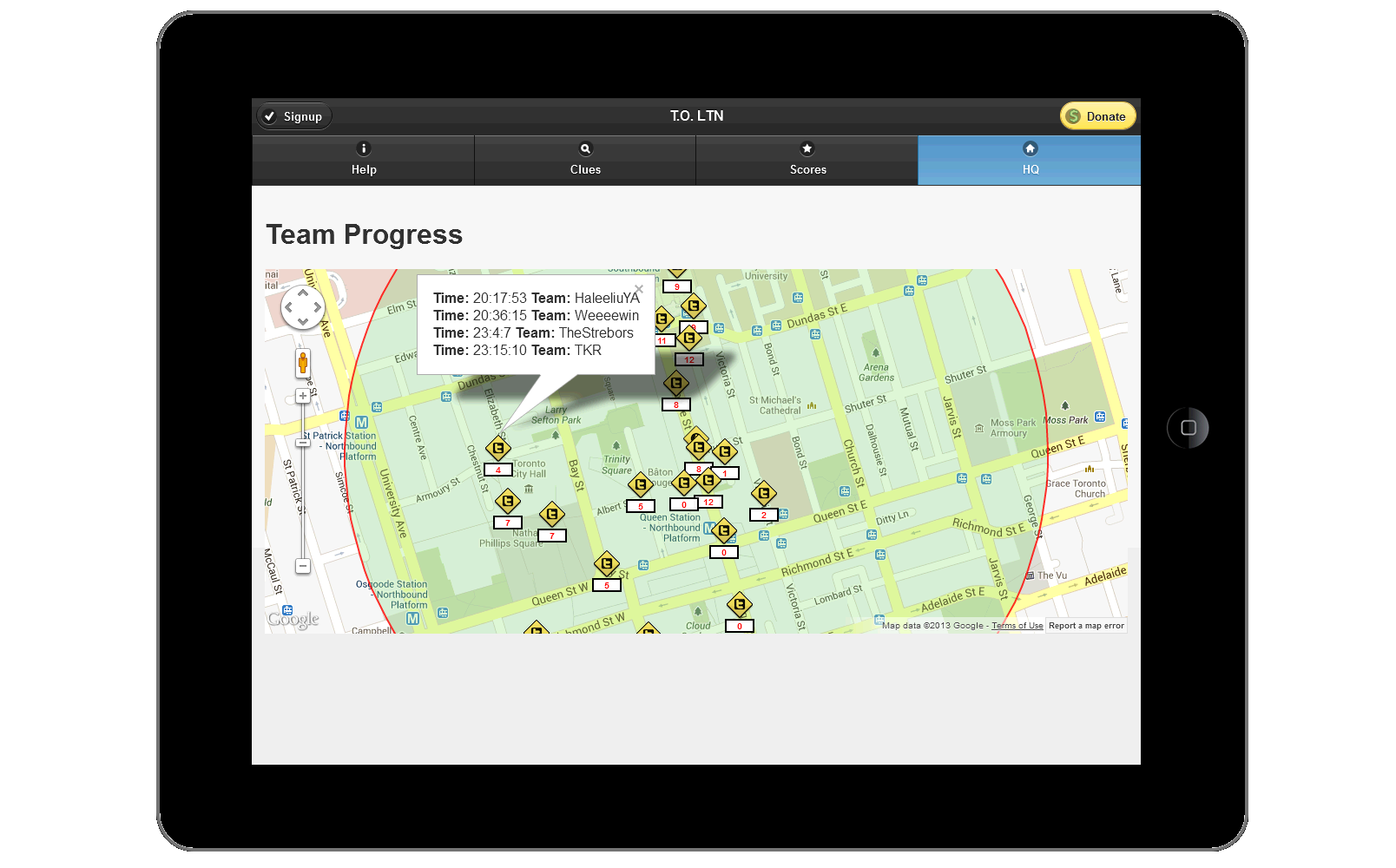The image size is (1396, 868).
Task: Close the team times info window
Action: (639, 289)
